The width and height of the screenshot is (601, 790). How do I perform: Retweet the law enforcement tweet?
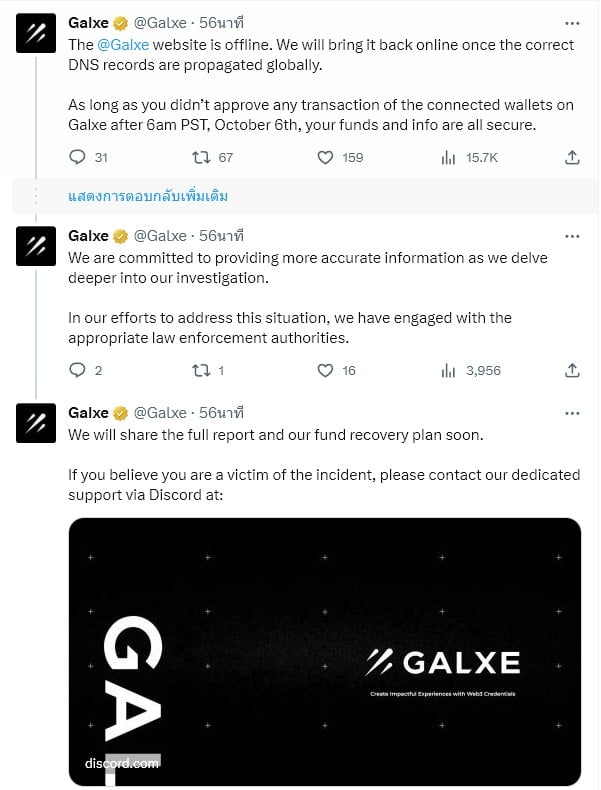pyautogui.click(x=201, y=370)
